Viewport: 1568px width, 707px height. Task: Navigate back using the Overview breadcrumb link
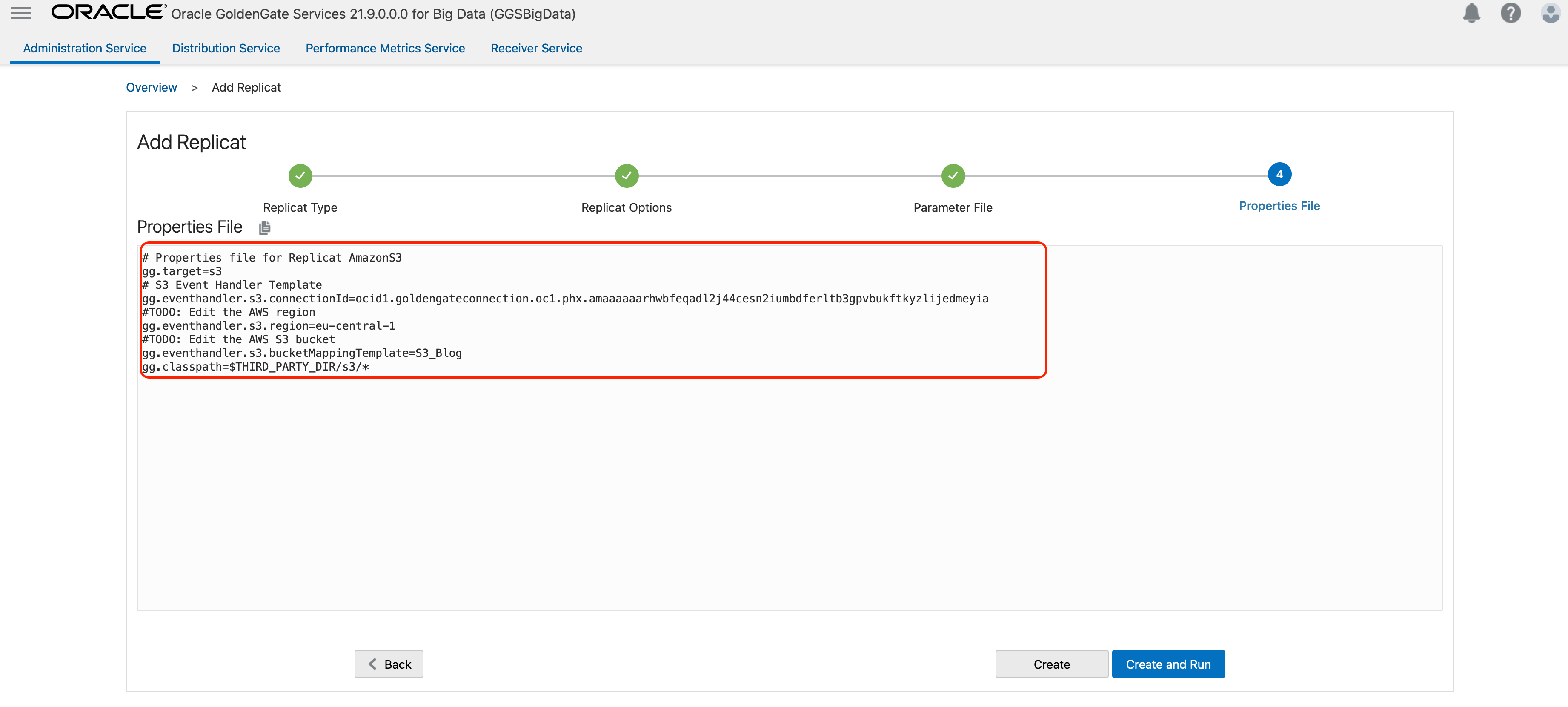point(152,87)
